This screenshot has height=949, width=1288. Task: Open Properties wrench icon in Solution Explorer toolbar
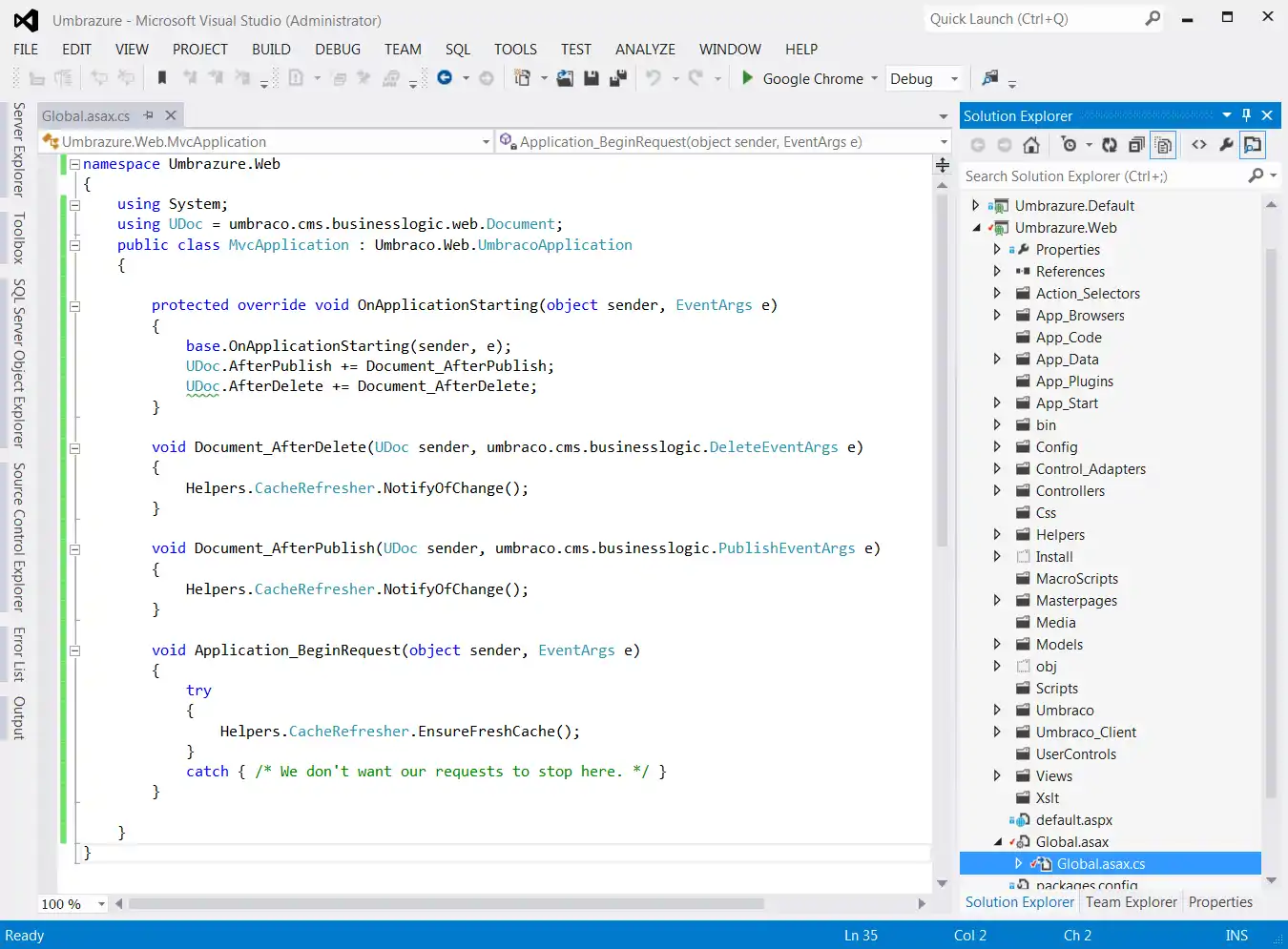pos(1226,145)
